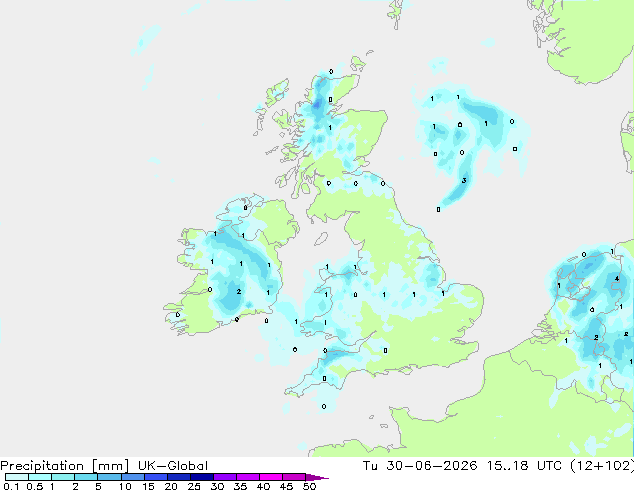Pick the legend swatch between 20 and 25
The height and width of the screenshot is (490, 634).
[x=178, y=477]
